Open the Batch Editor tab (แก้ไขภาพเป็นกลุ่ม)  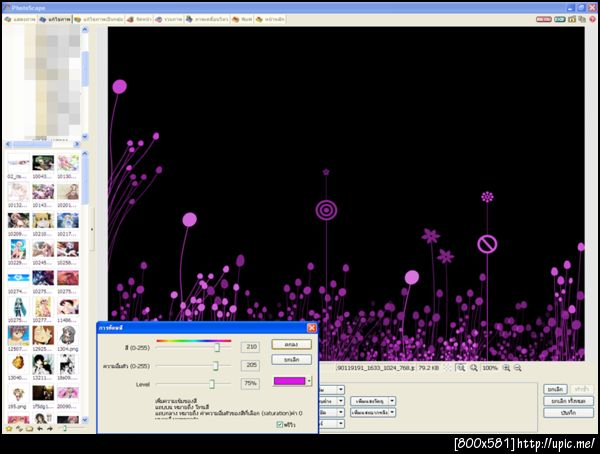(x=99, y=19)
